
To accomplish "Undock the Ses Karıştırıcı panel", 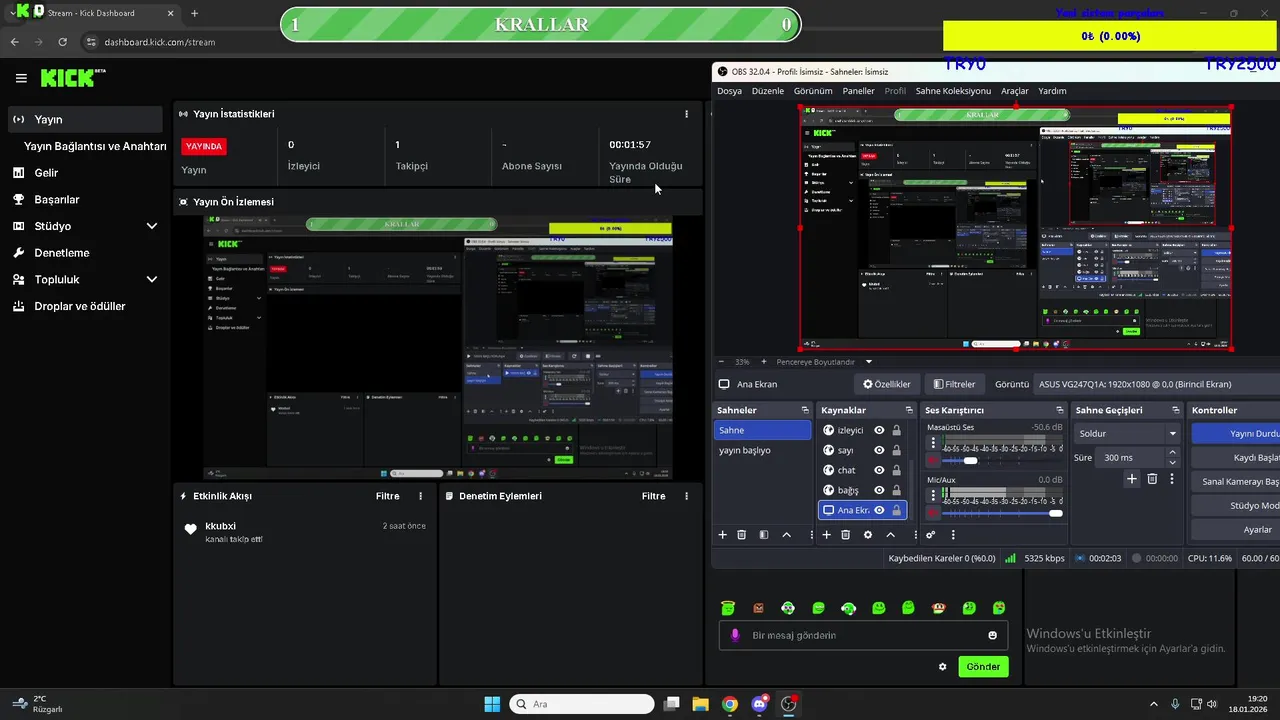I will tap(1059, 410).
